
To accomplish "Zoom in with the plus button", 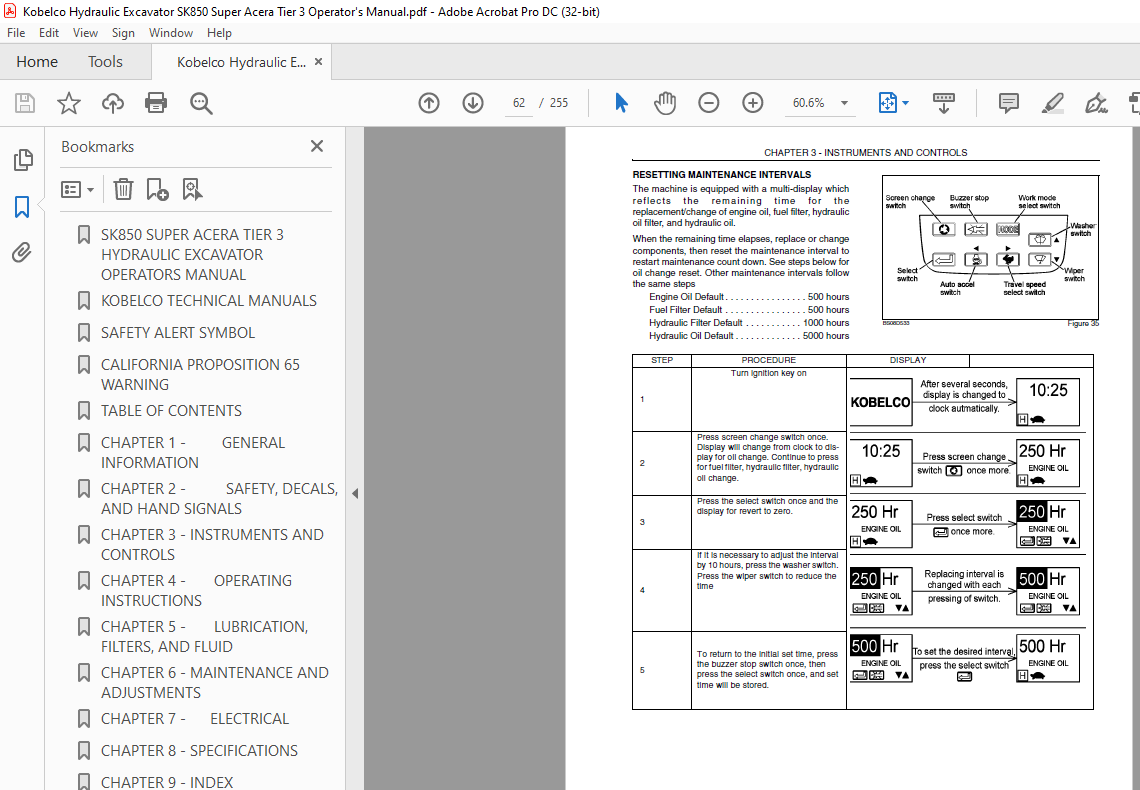I will [752, 103].
